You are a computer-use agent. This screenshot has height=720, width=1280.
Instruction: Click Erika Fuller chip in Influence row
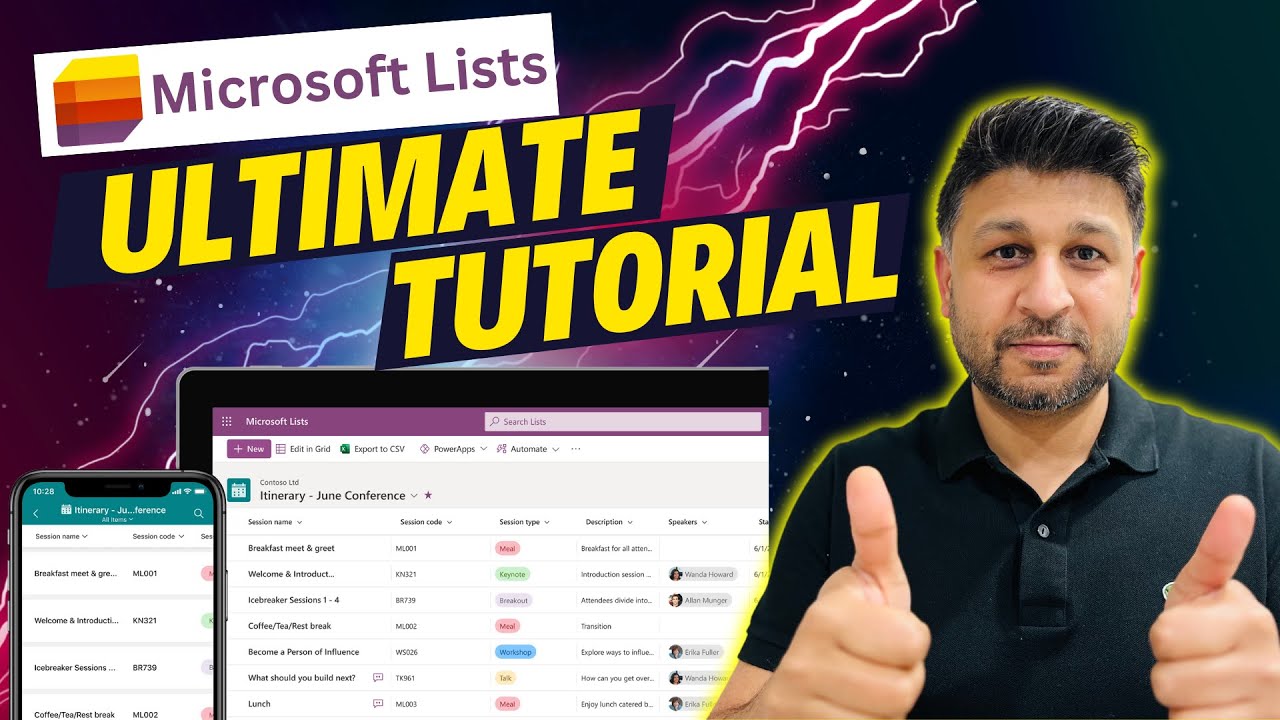click(x=696, y=652)
